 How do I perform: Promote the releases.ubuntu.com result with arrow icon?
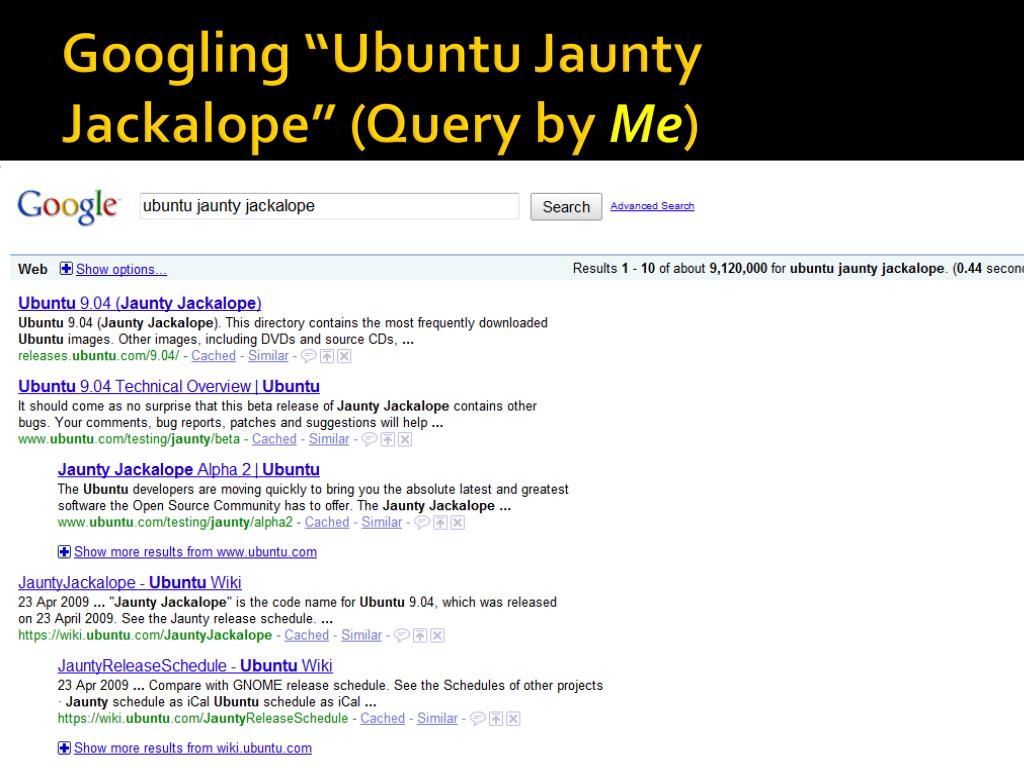click(x=327, y=356)
